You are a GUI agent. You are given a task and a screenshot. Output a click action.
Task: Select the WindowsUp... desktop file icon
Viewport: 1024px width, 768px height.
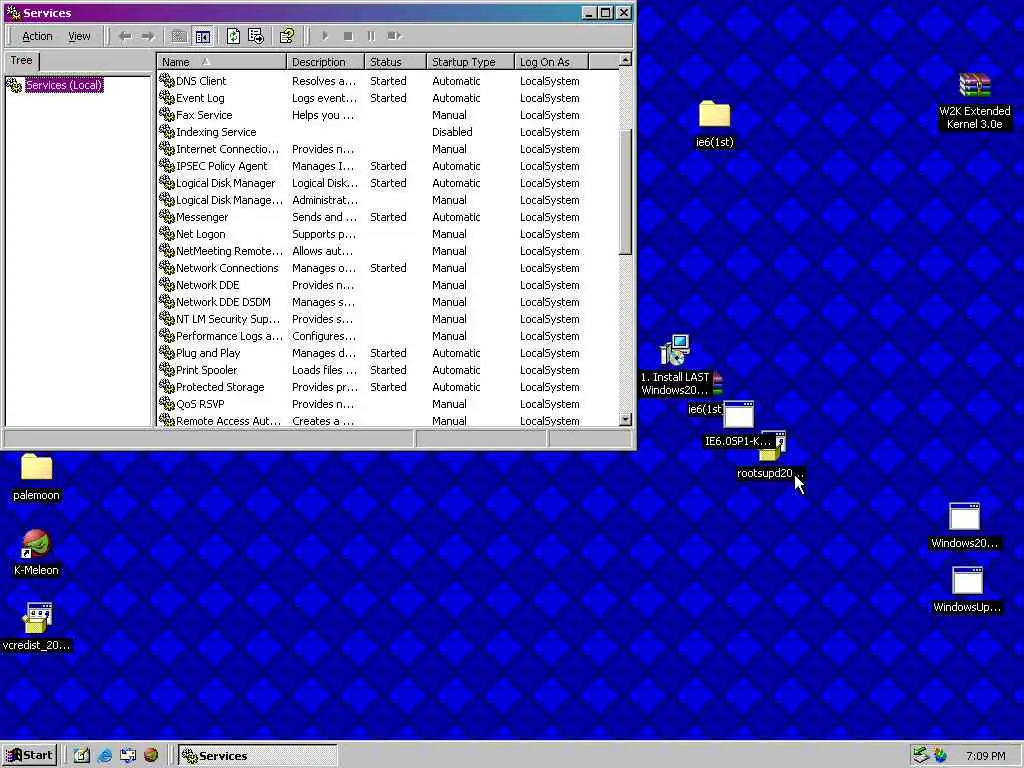[967, 590]
